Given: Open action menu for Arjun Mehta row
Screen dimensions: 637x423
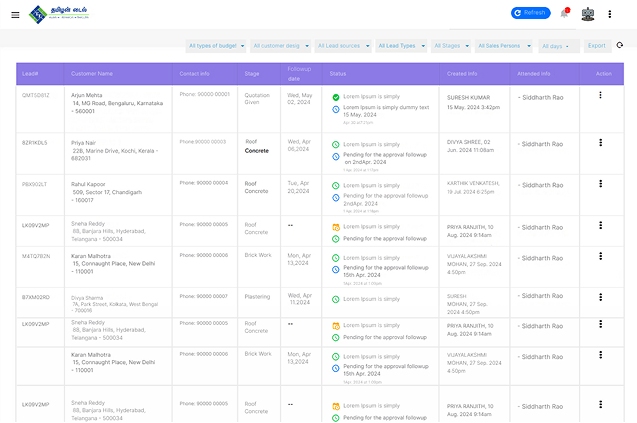Looking at the screenshot, I should (600, 95).
